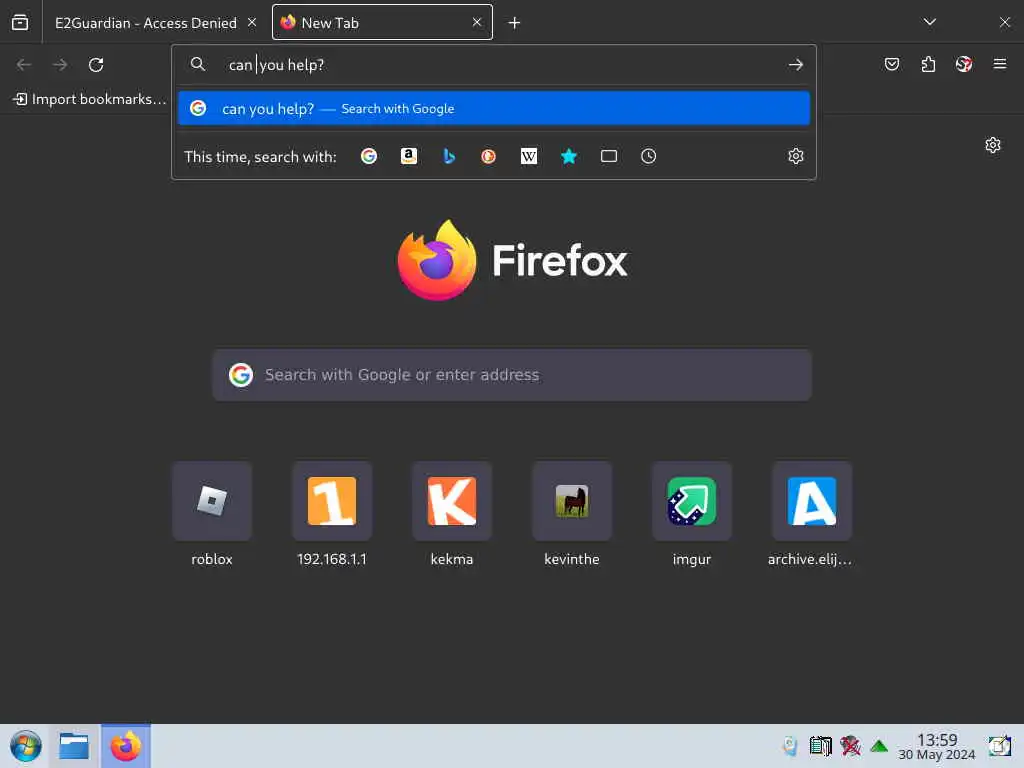This screenshot has height=768, width=1024.
Task: Search this time with Bing icon
Action: (449, 156)
